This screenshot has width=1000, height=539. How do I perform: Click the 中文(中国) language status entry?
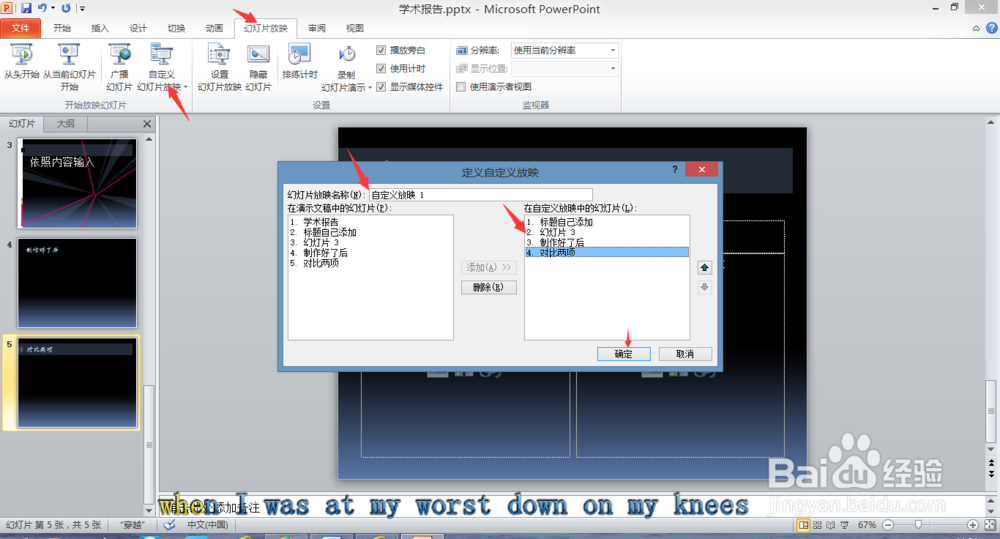pos(207,525)
